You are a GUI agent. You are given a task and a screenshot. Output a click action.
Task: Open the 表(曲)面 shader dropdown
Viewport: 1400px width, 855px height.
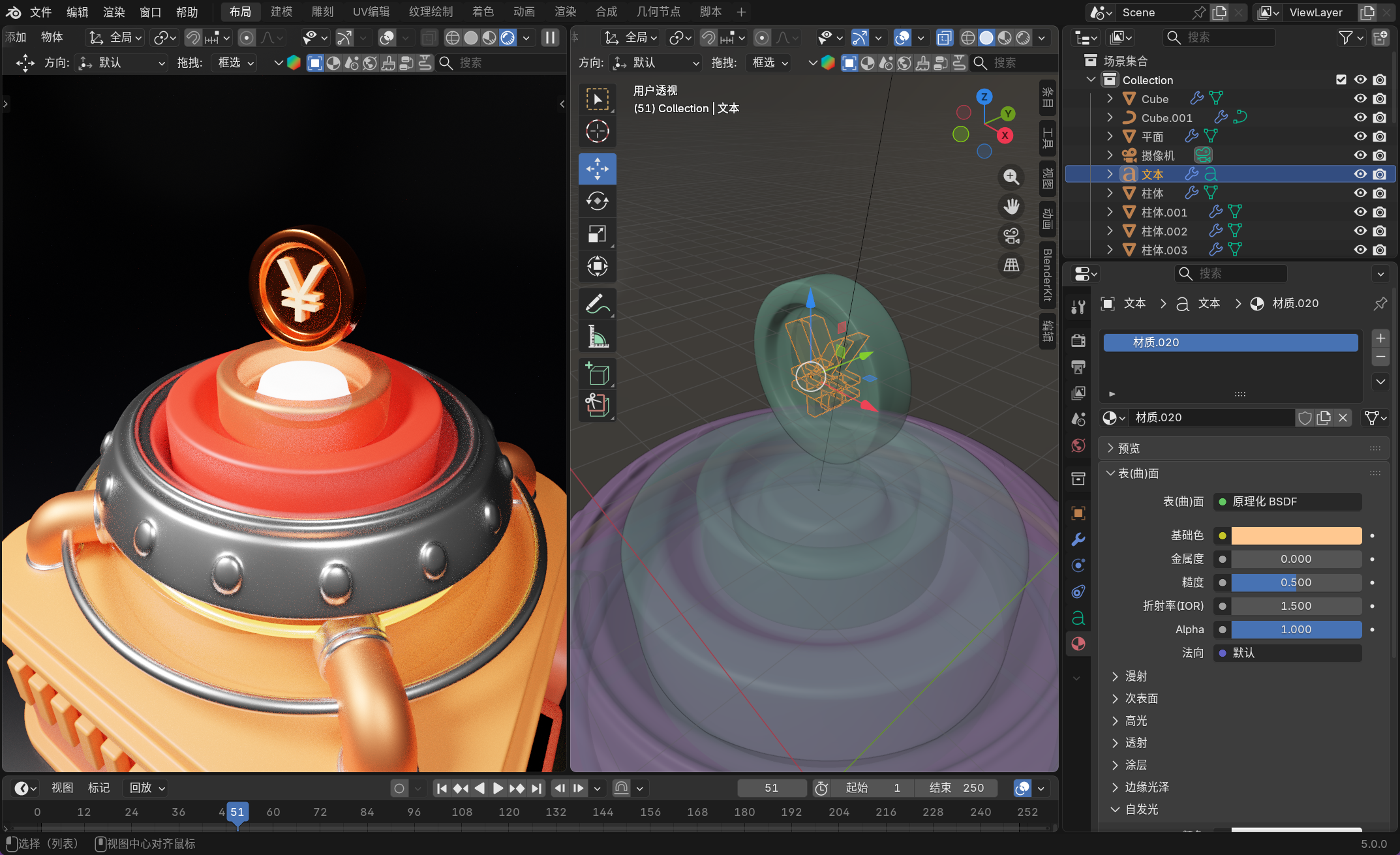click(1287, 502)
